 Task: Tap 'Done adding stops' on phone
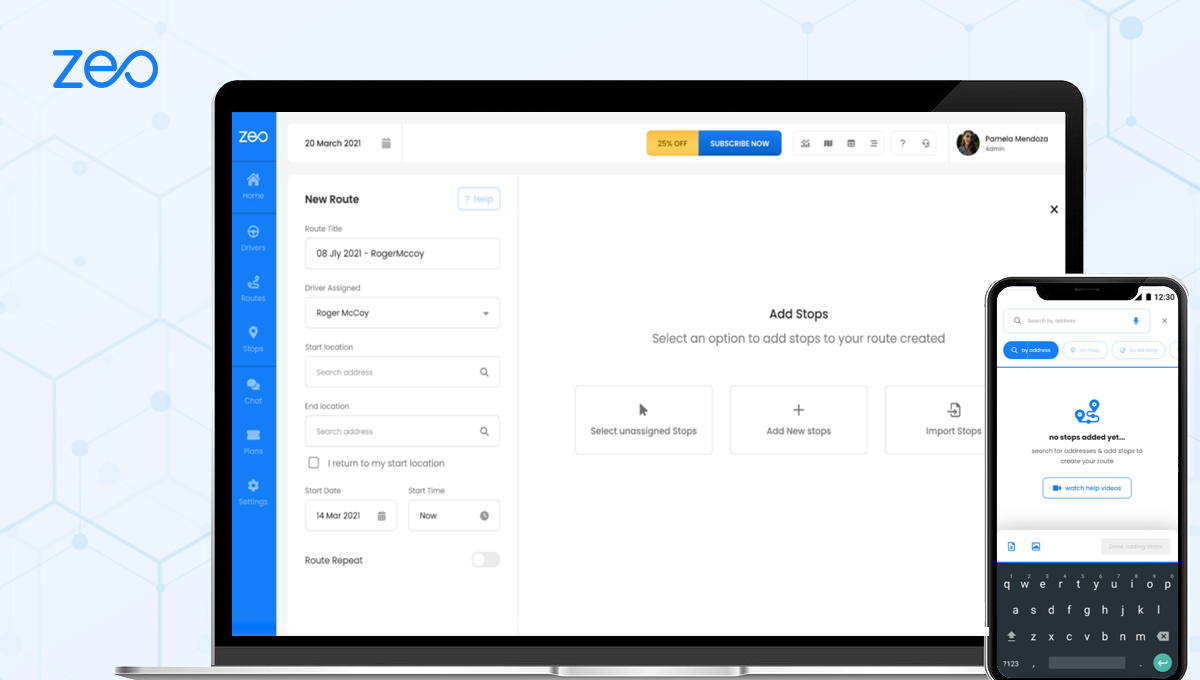tap(1135, 547)
